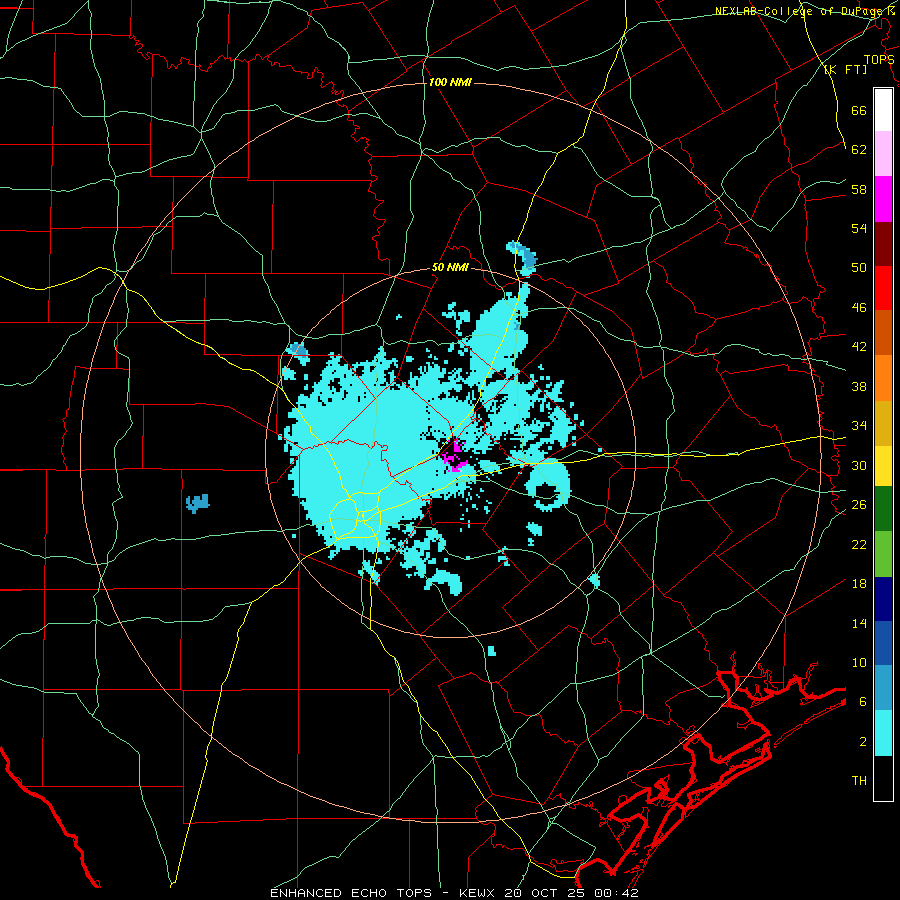Click the ring-shaped cyan echo east of the radar
Image resolution: width=900 pixels, height=900 pixels.
[x=549, y=487]
